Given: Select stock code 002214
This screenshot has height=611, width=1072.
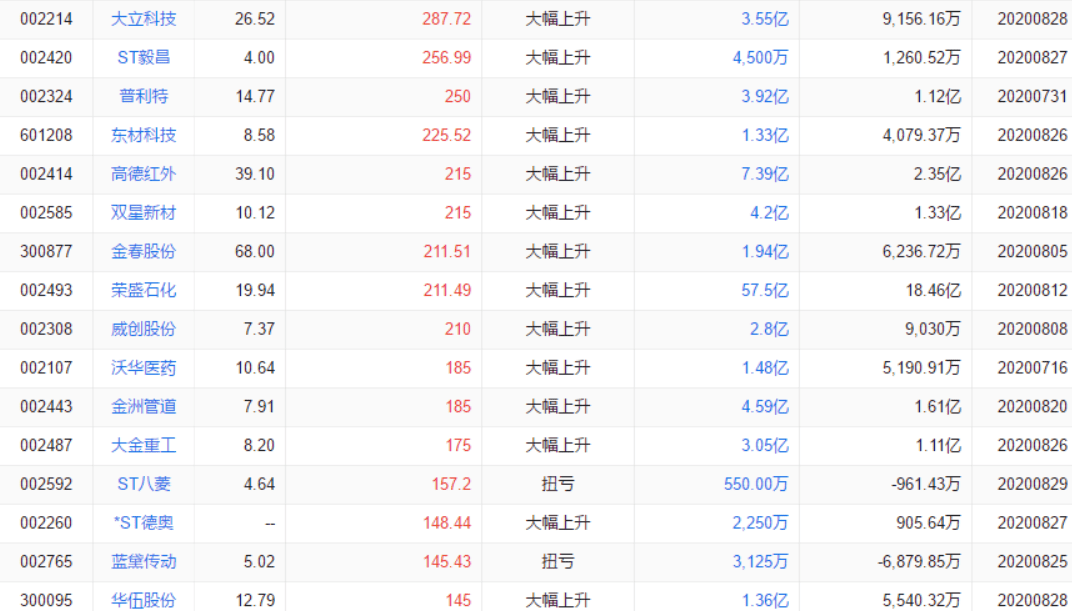Looking at the screenshot, I should pos(46,18).
